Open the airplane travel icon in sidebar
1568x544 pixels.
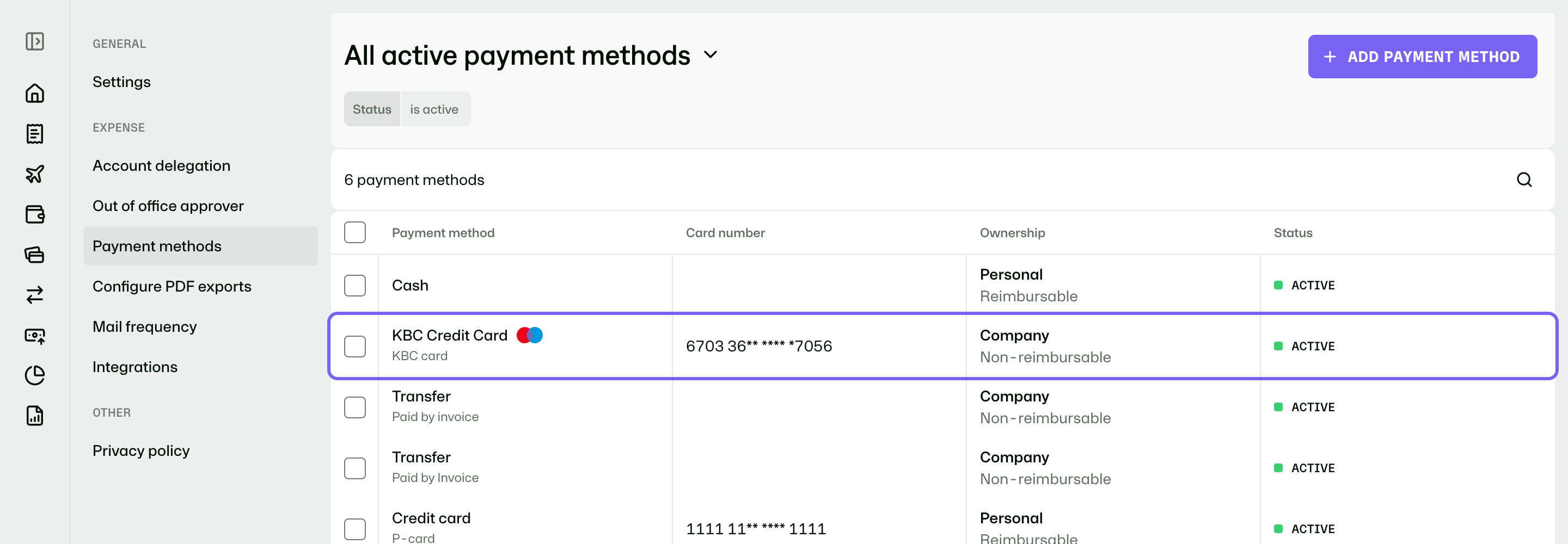coord(35,174)
